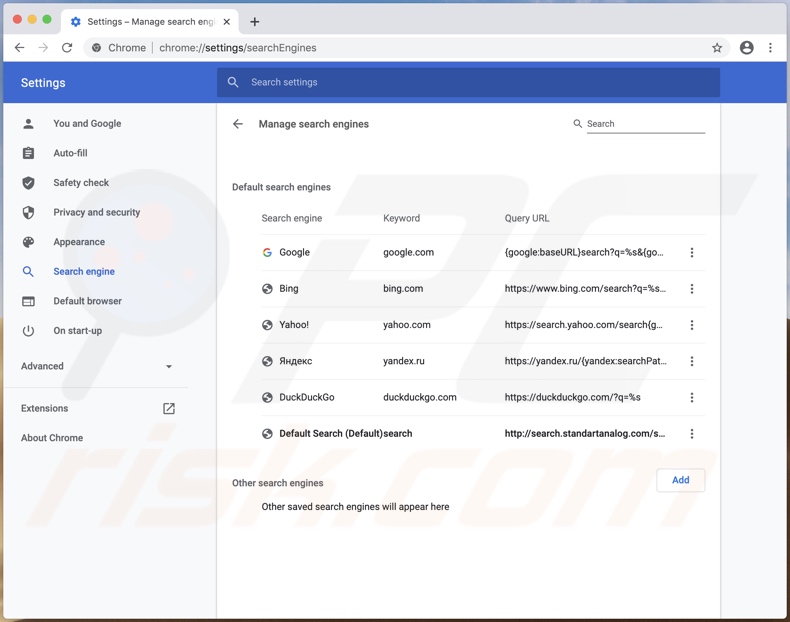Click the Extensions external link icon
The height and width of the screenshot is (622, 790).
[169, 408]
